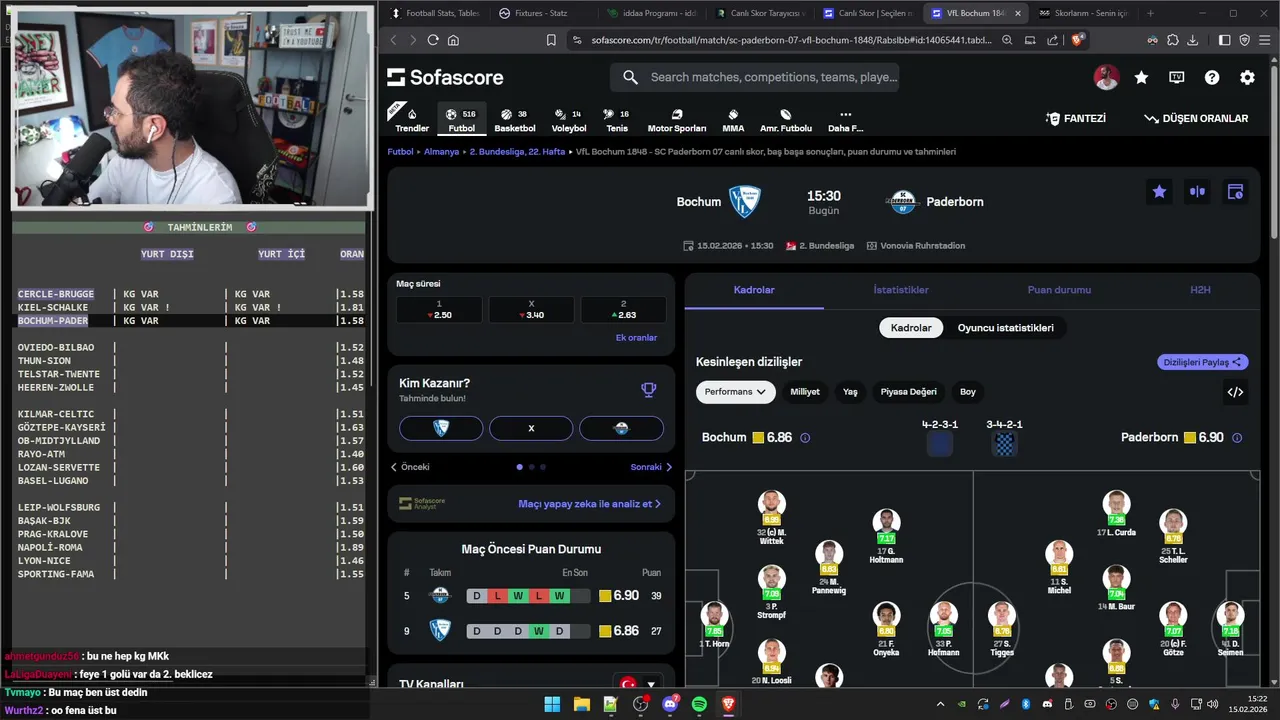Select Yaş lineup filter

coord(850,392)
